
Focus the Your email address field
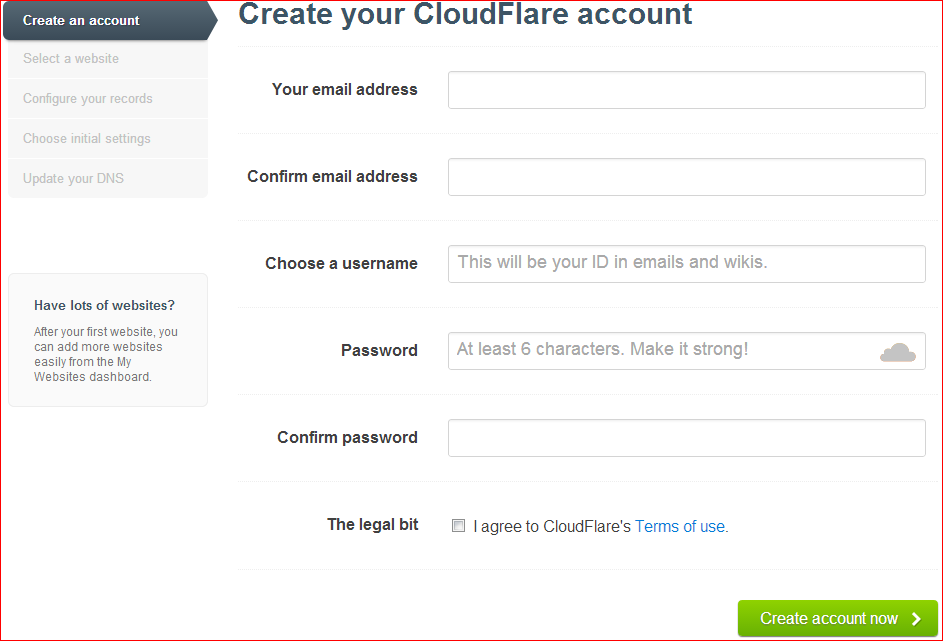[x=686, y=90]
